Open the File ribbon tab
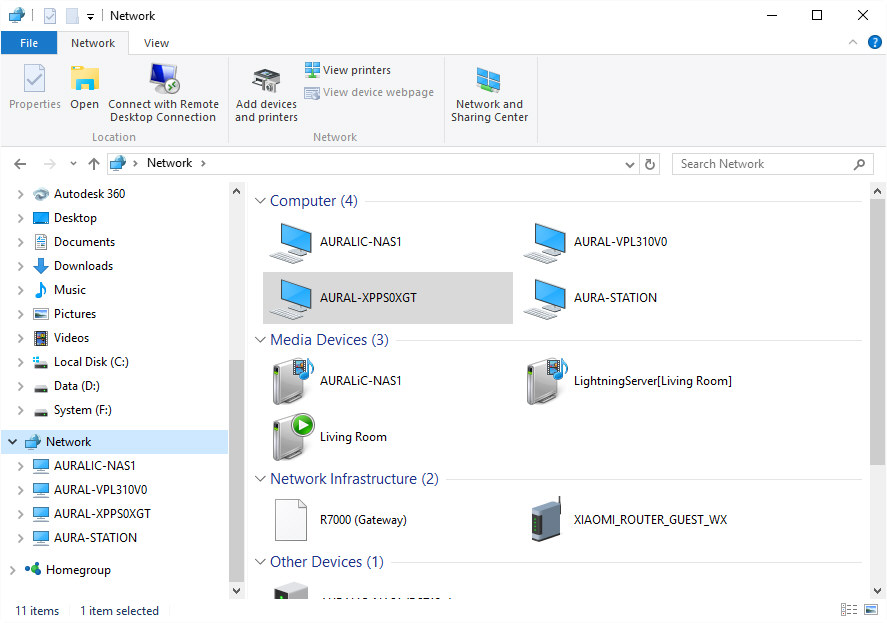 (29, 43)
